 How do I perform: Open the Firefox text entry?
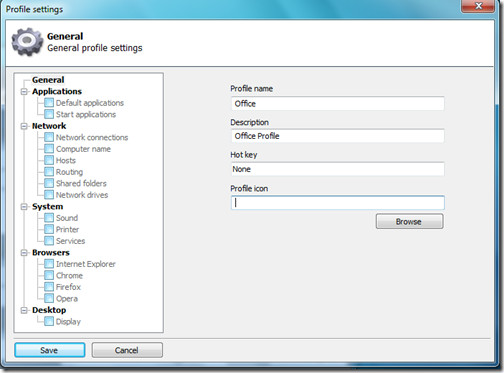tap(68, 287)
